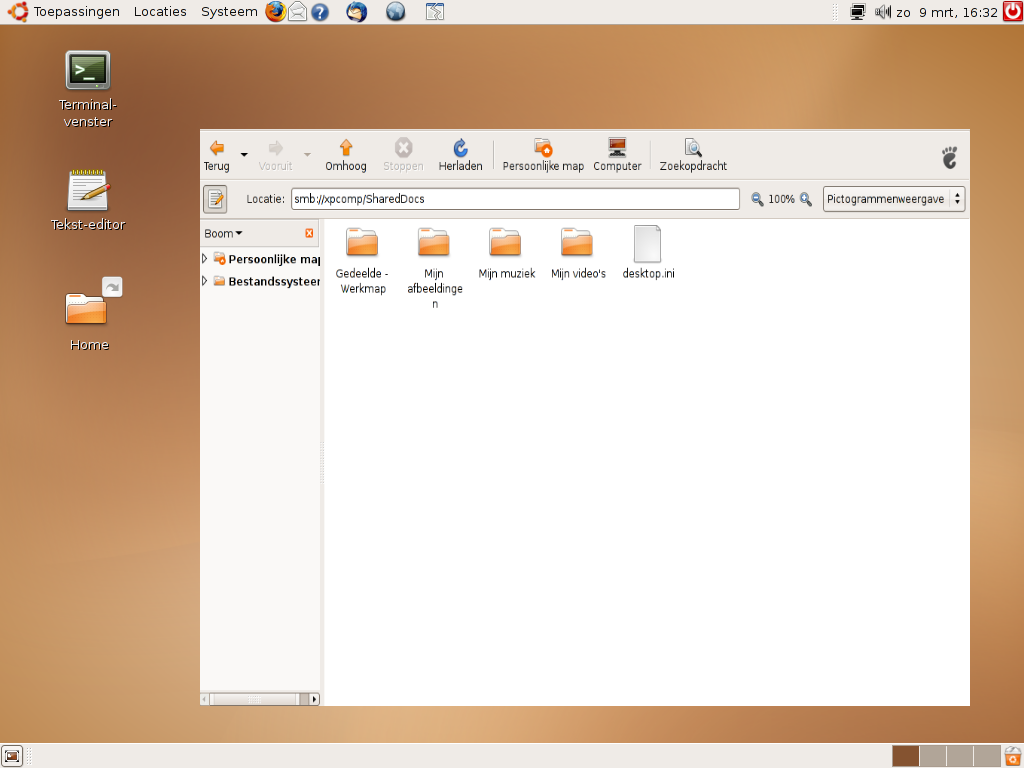The height and width of the screenshot is (768, 1024).
Task: Reload the folder with Herladen
Action: 460,149
